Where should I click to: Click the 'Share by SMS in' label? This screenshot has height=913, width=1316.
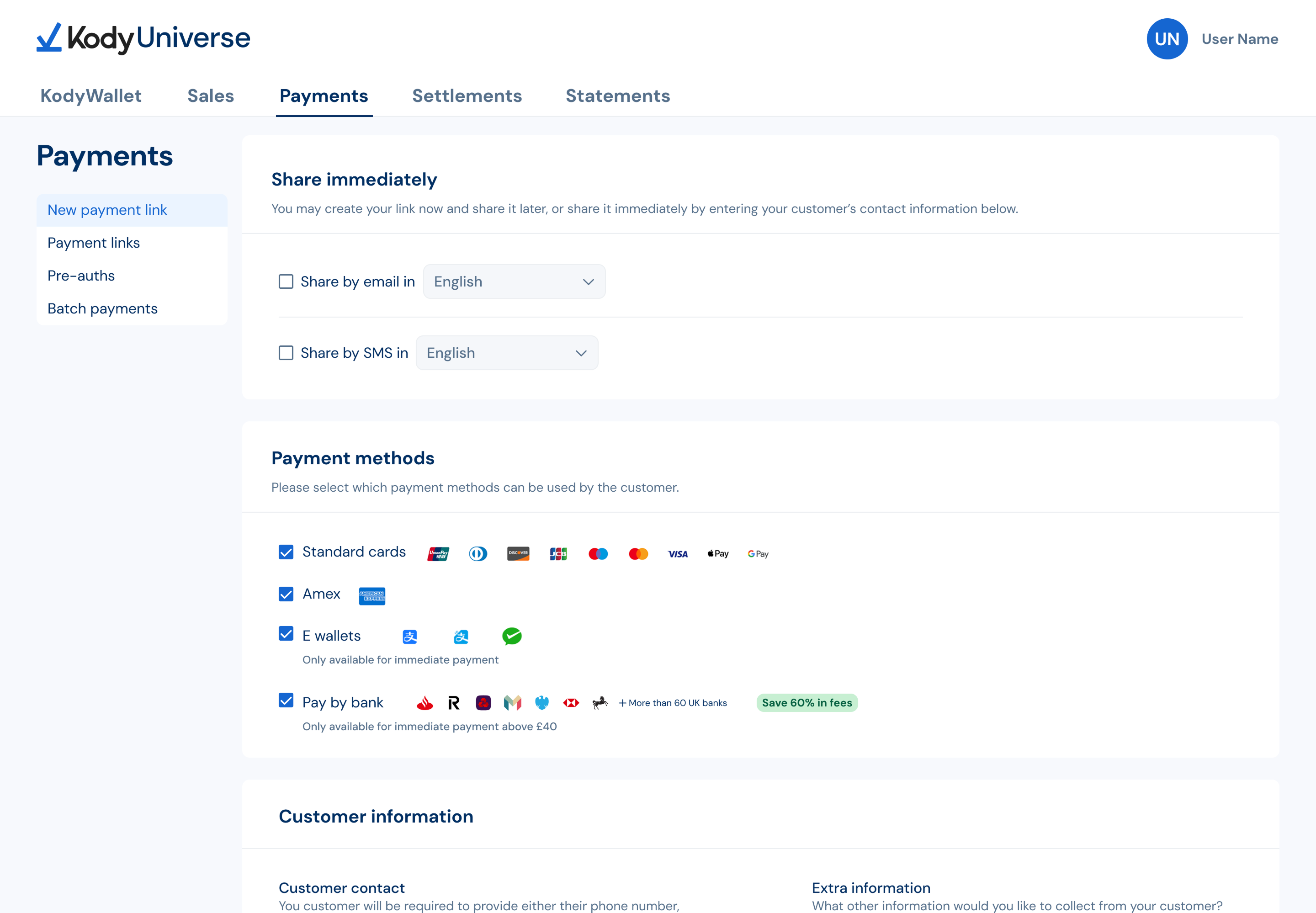[x=354, y=353]
